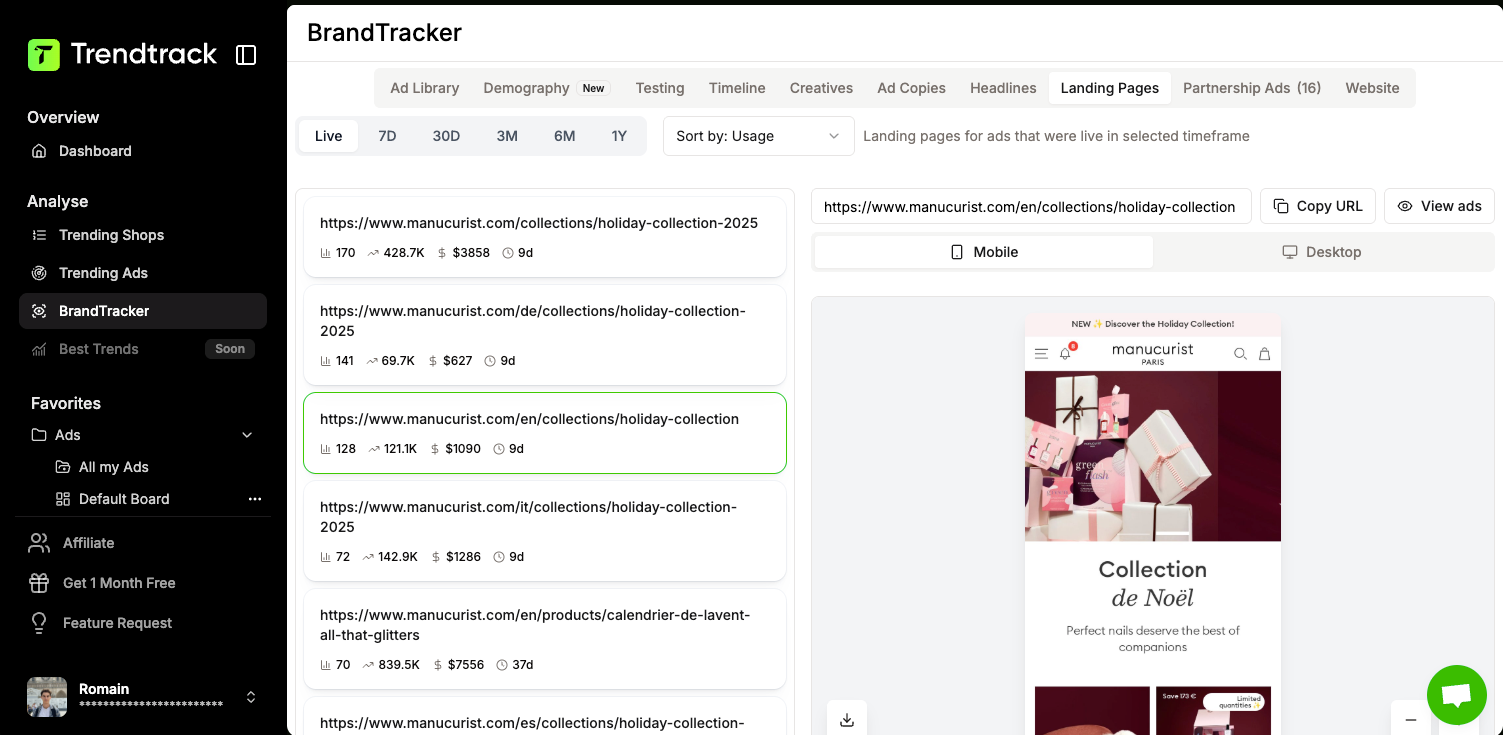Click the hamburger menu in the mobile preview
Viewport: 1503px width, 735px height.
pos(1041,353)
